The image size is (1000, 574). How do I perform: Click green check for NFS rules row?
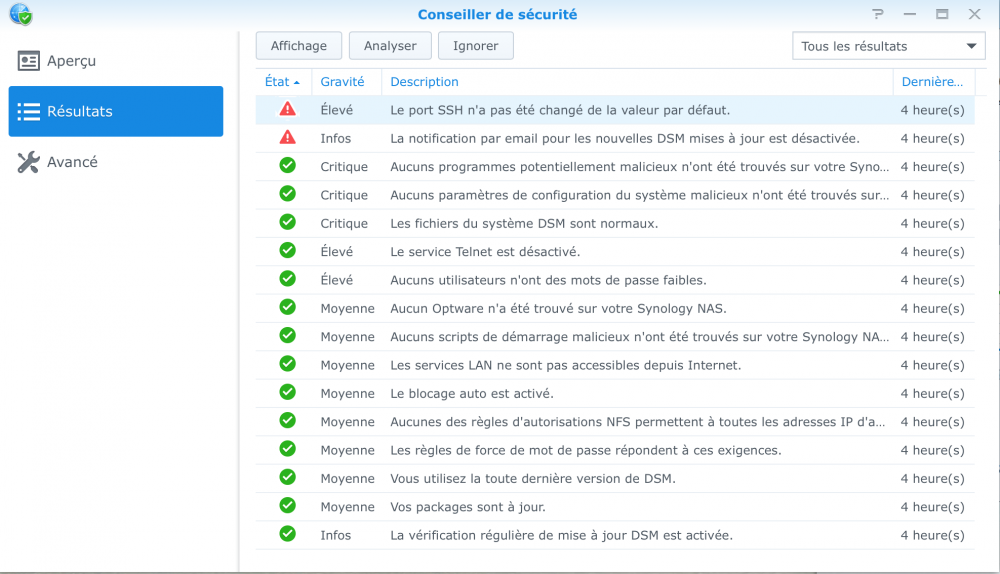pyautogui.click(x=288, y=421)
